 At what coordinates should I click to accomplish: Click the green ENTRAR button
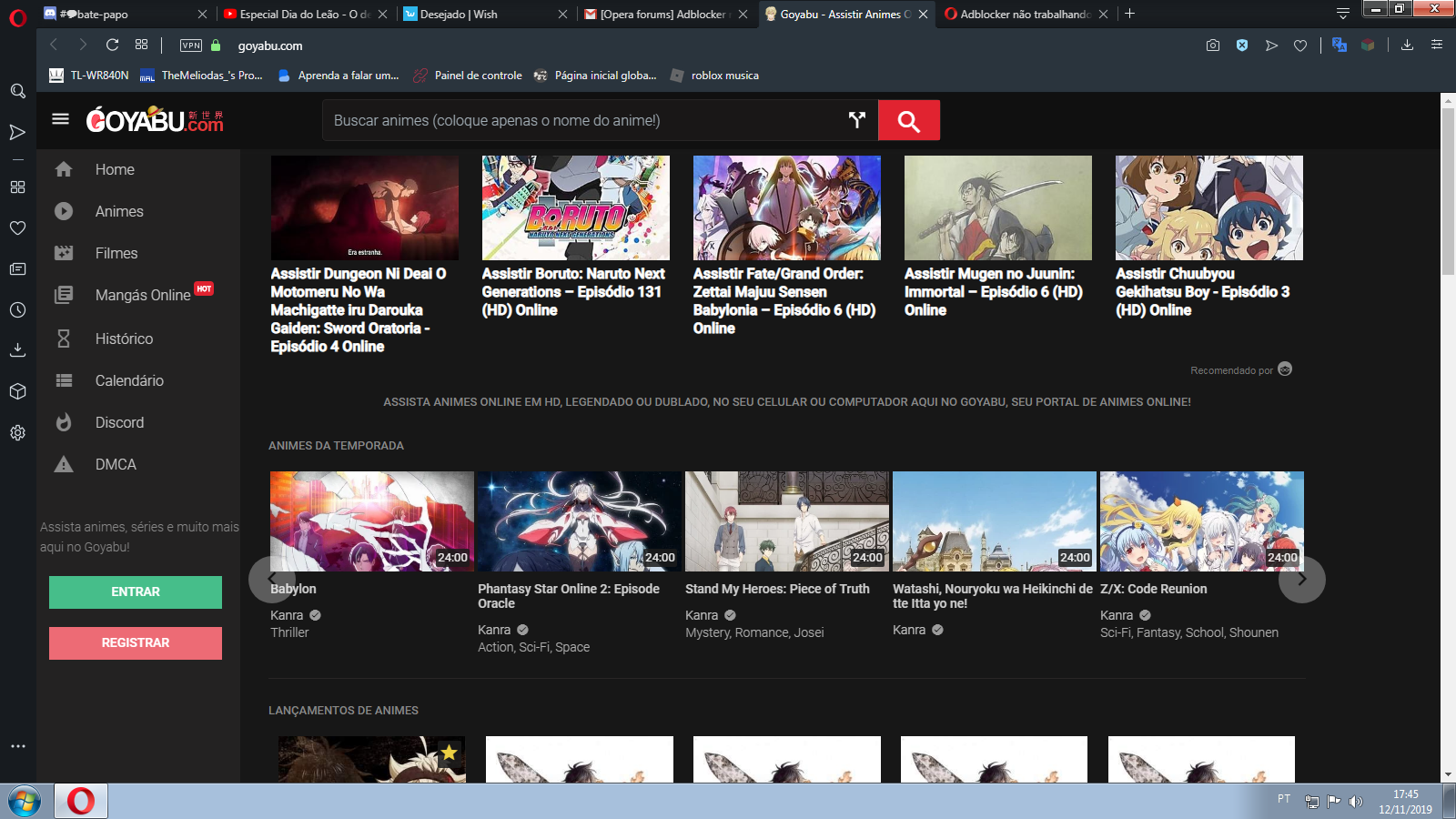click(136, 592)
